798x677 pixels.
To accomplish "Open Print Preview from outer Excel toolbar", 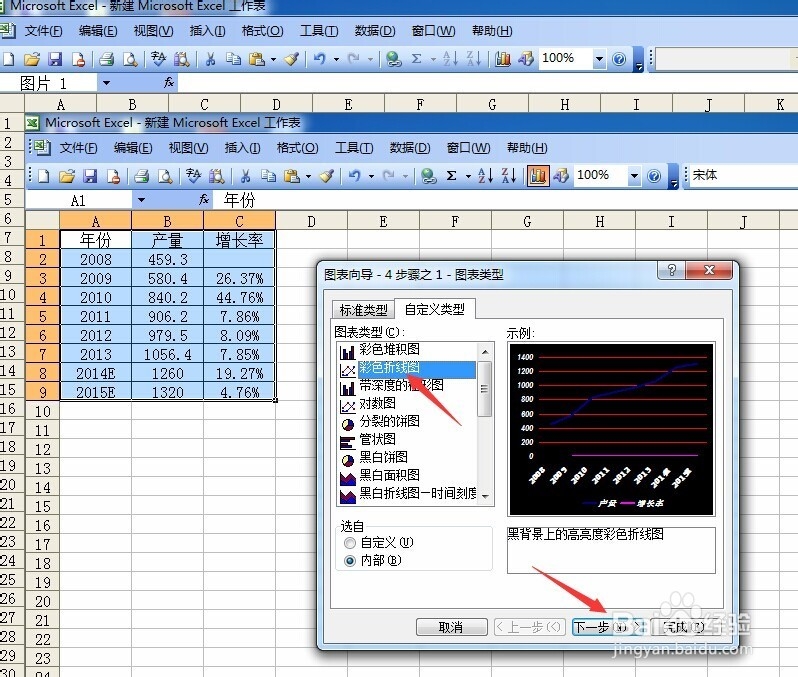I will (x=130, y=59).
